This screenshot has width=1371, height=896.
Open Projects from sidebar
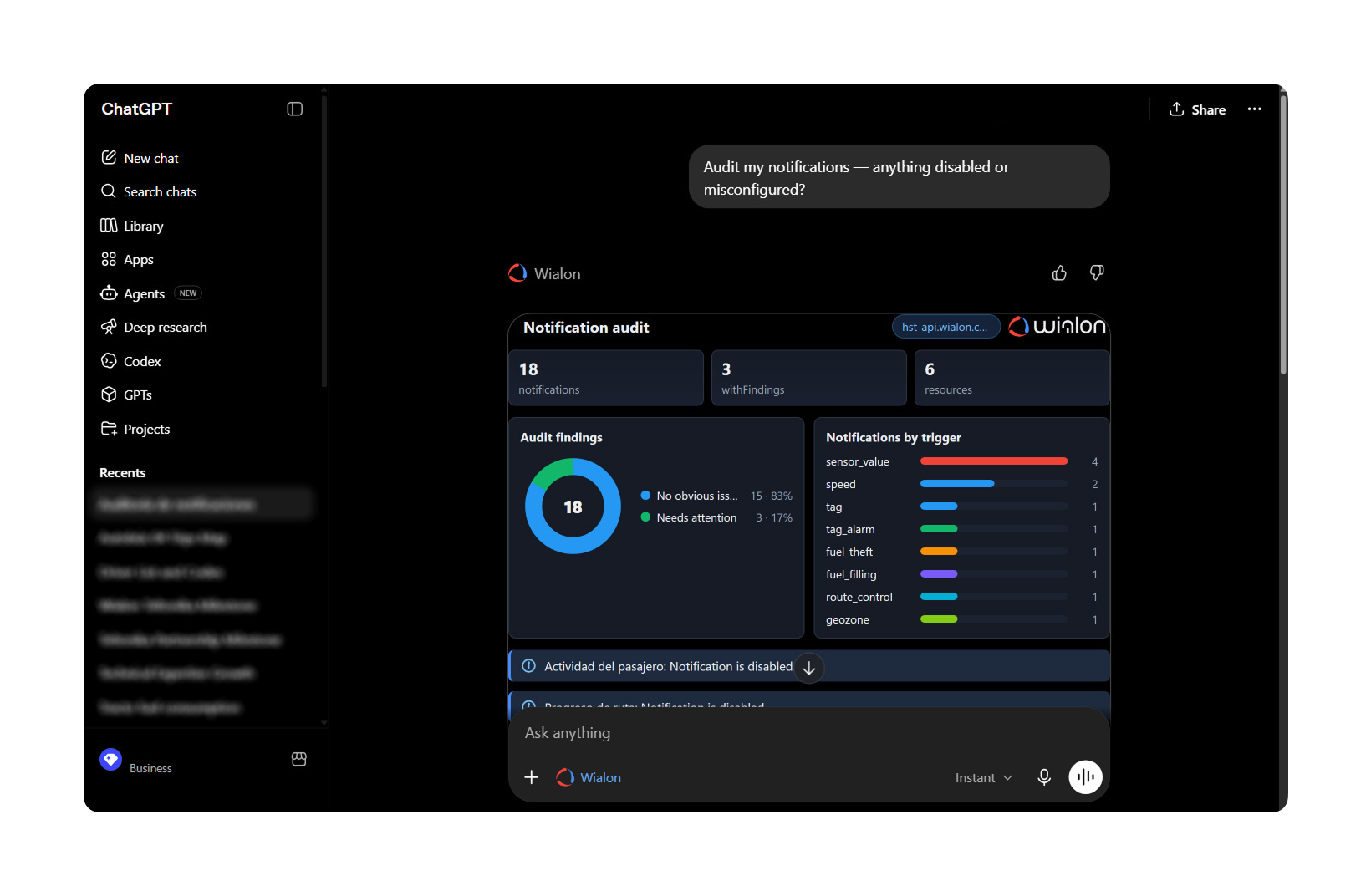click(x=135, y=429)
